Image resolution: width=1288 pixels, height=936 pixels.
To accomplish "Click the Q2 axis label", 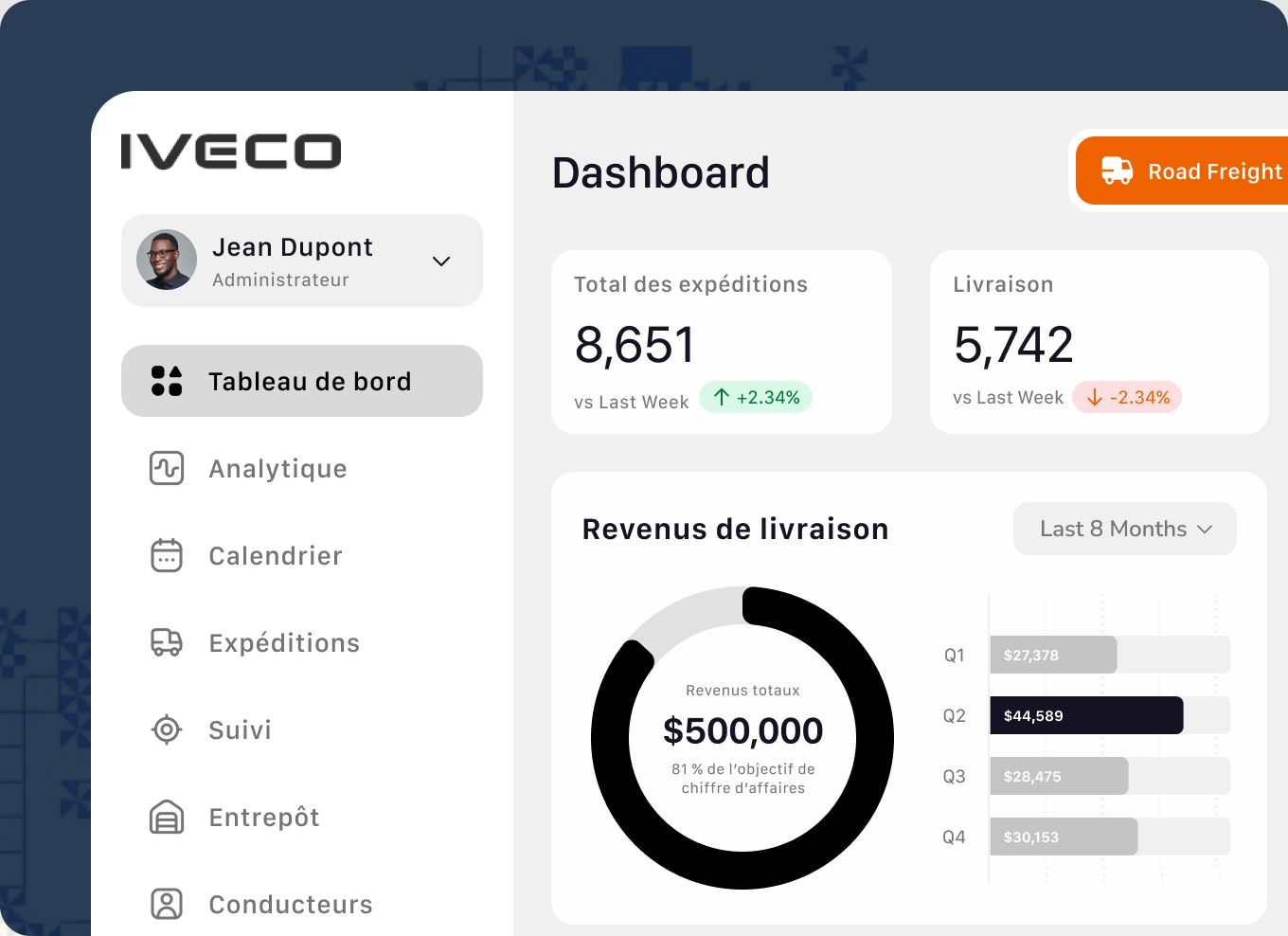I will pos(954,715).
